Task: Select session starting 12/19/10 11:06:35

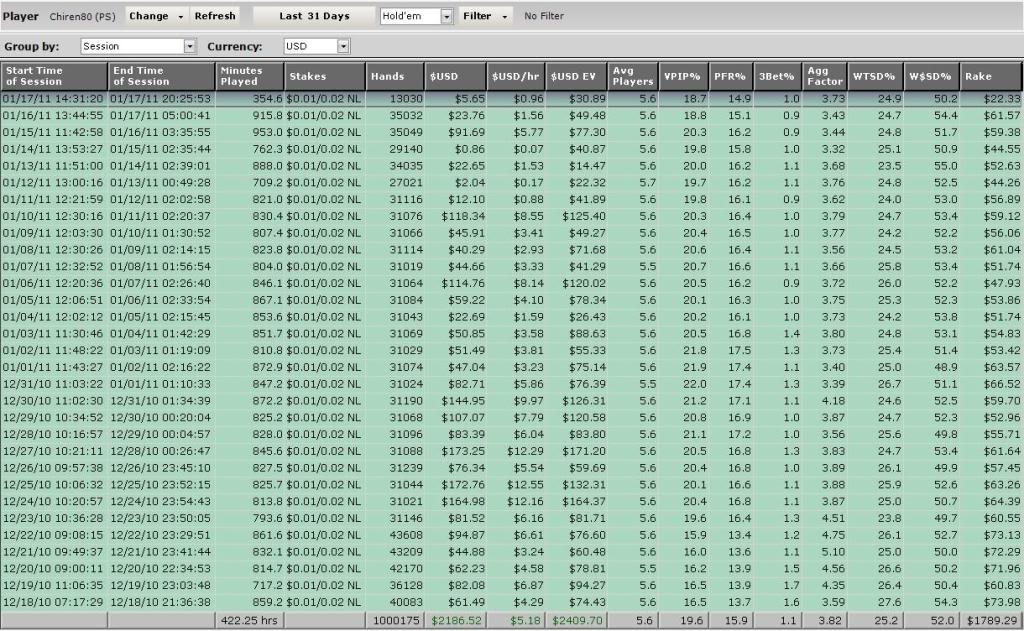Action: (x=511, y=585)
